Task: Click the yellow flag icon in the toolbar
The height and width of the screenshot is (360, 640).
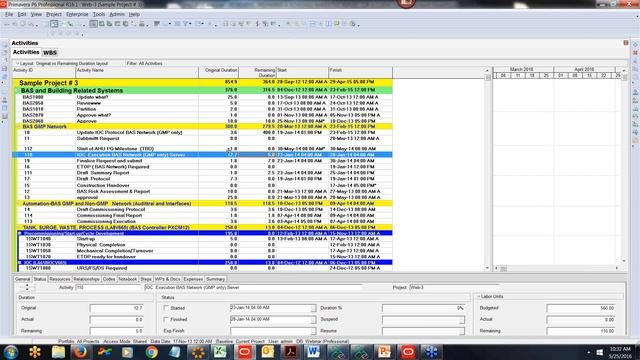Action: click(x=337, y=24)
